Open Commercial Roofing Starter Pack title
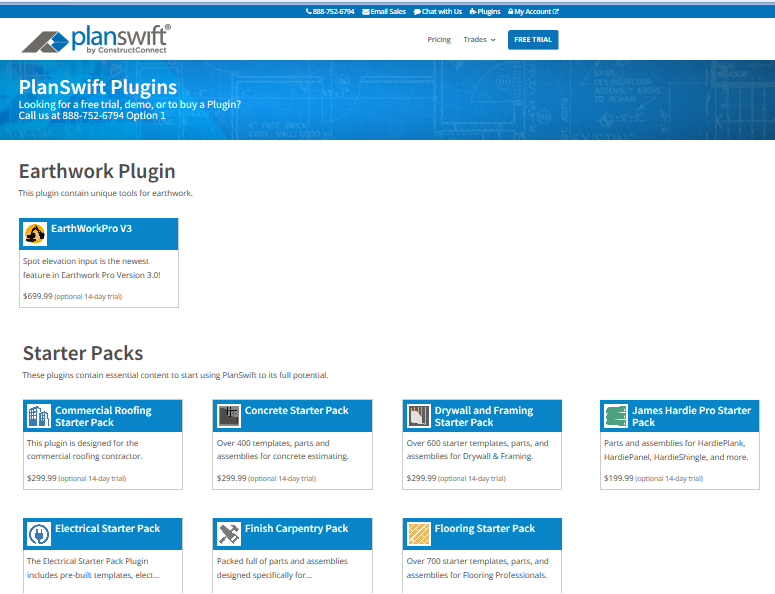This screenshot has height=594, width=775. (x=103, y=416)
